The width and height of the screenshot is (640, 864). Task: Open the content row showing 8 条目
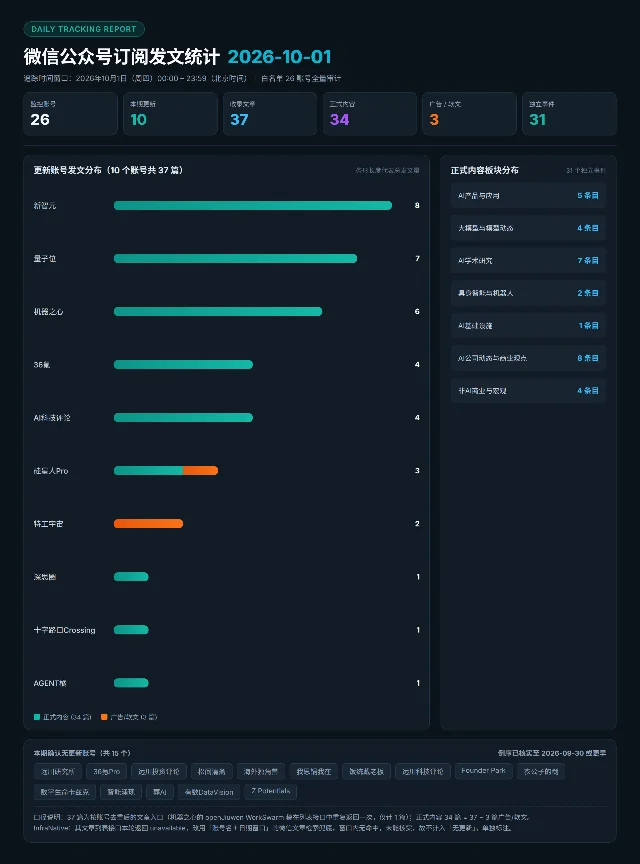pos(528,358)
